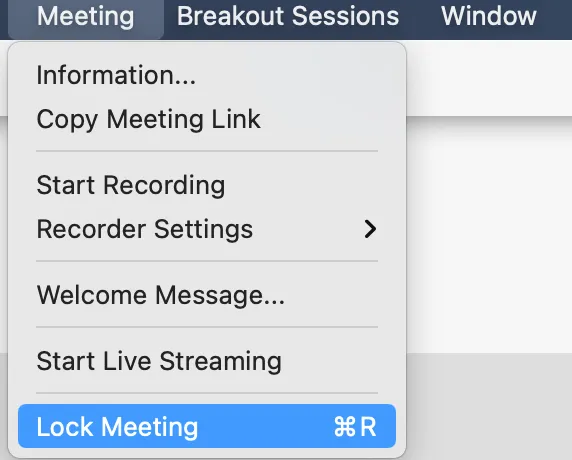This screenshot has height=460, width=572.
Task: Expand the Recorder Settings submenu chevron
Action: 370,229
